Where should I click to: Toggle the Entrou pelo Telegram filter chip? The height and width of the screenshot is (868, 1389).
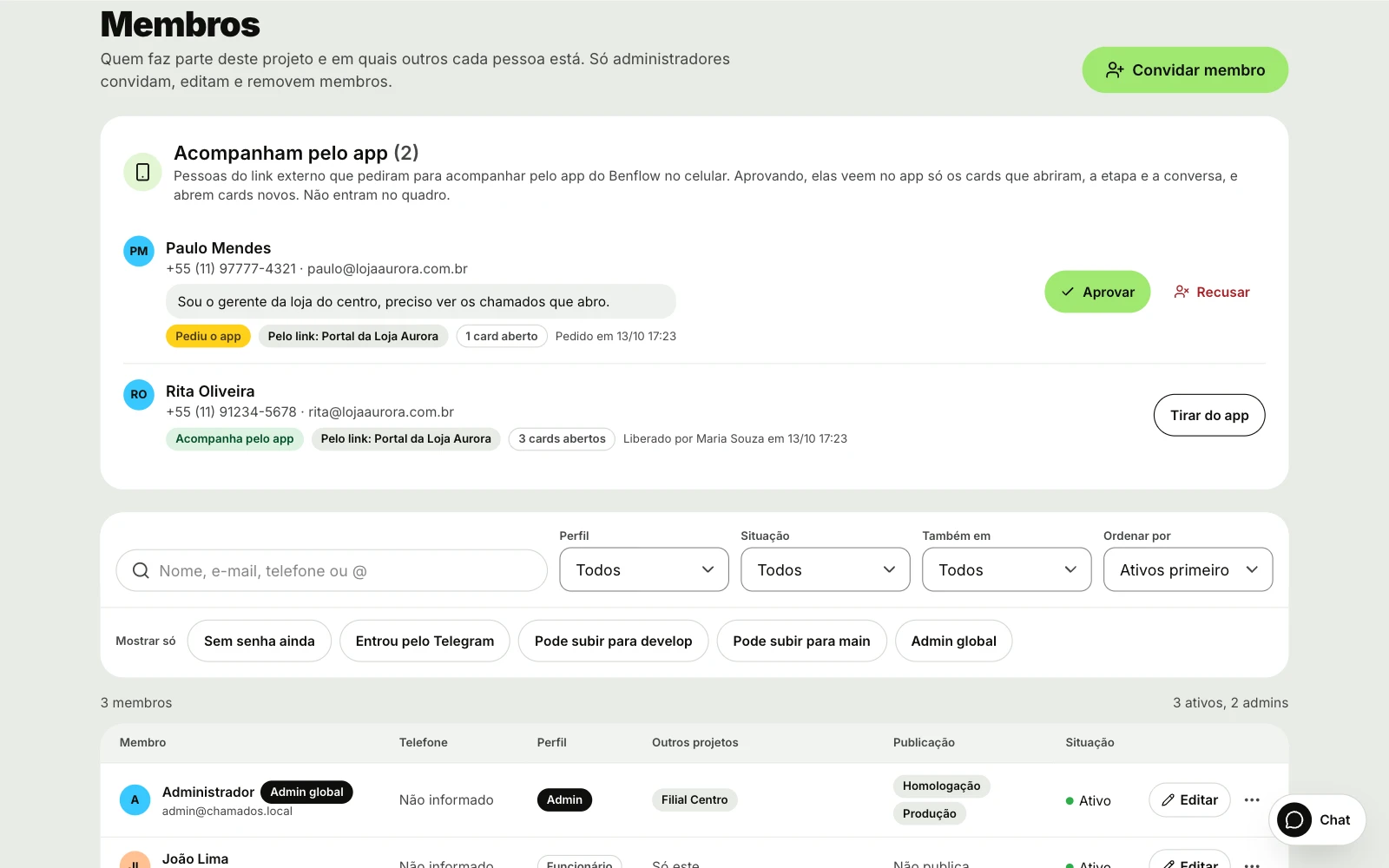425,641
